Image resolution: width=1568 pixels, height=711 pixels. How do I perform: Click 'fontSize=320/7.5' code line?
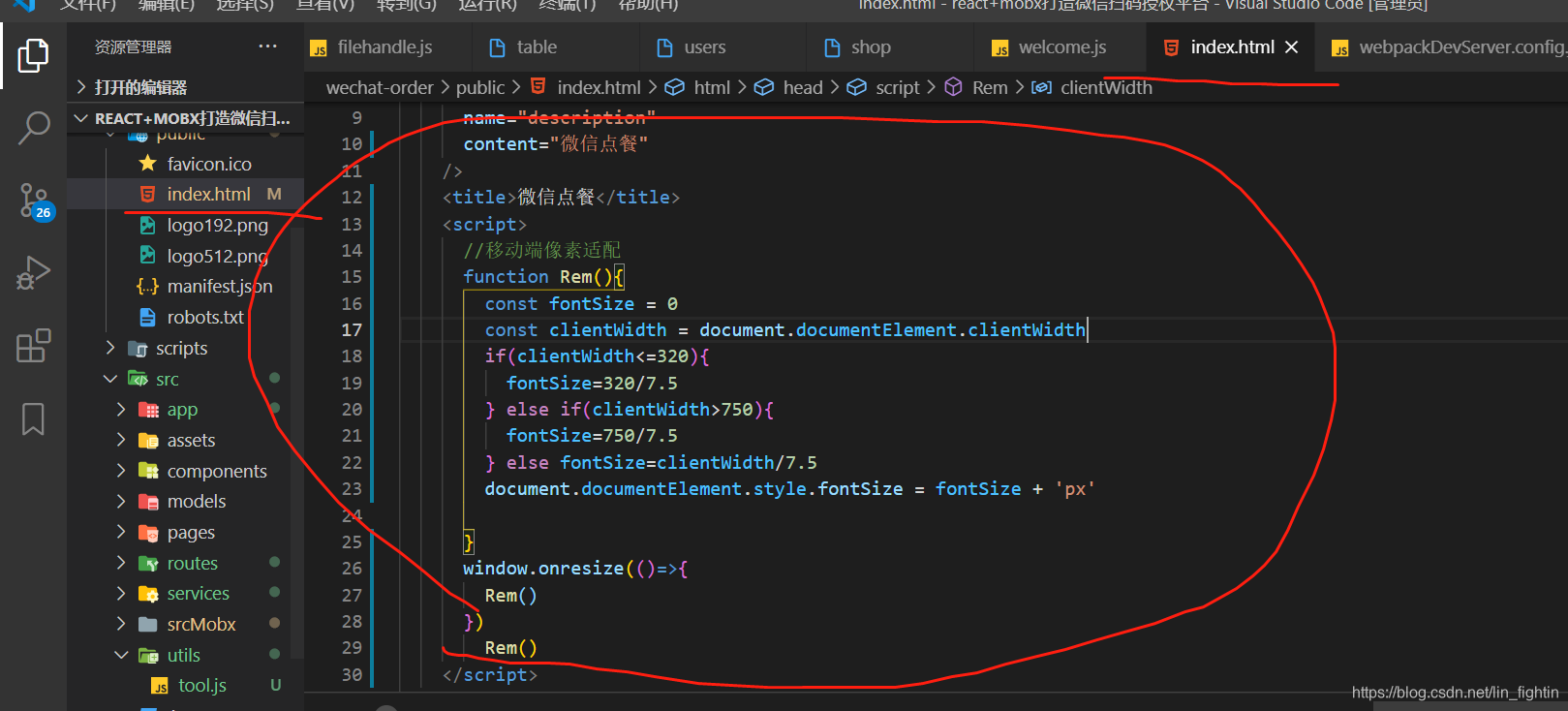[592, 383]
